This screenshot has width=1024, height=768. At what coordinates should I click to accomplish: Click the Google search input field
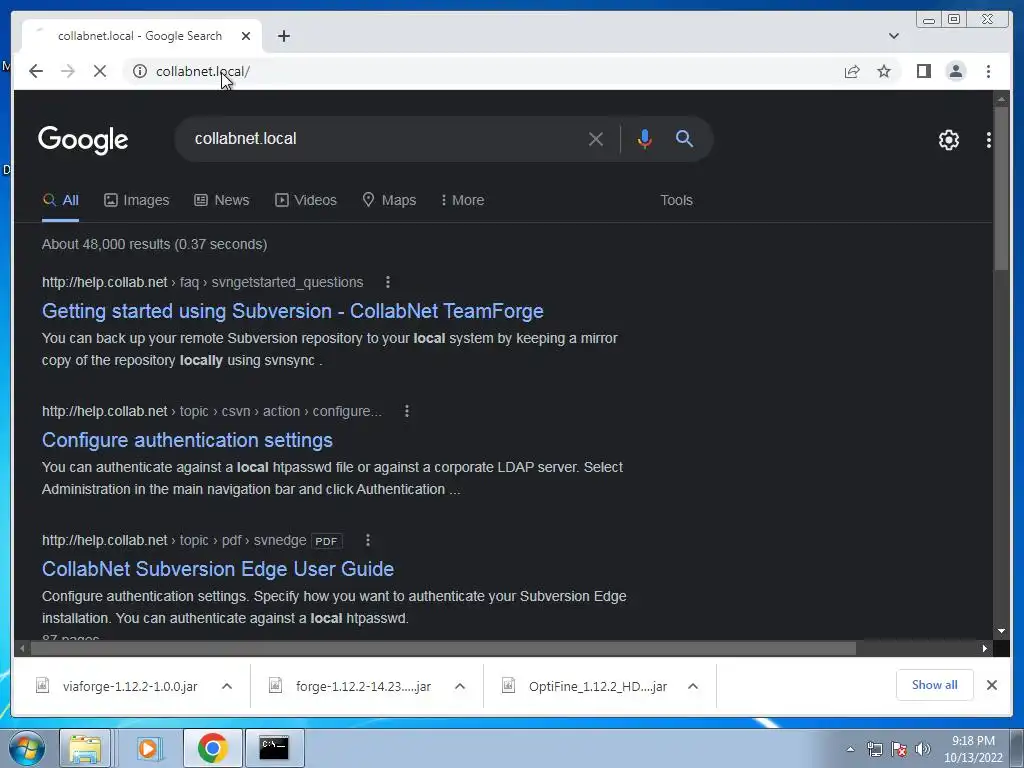click(x=385, y=138)
